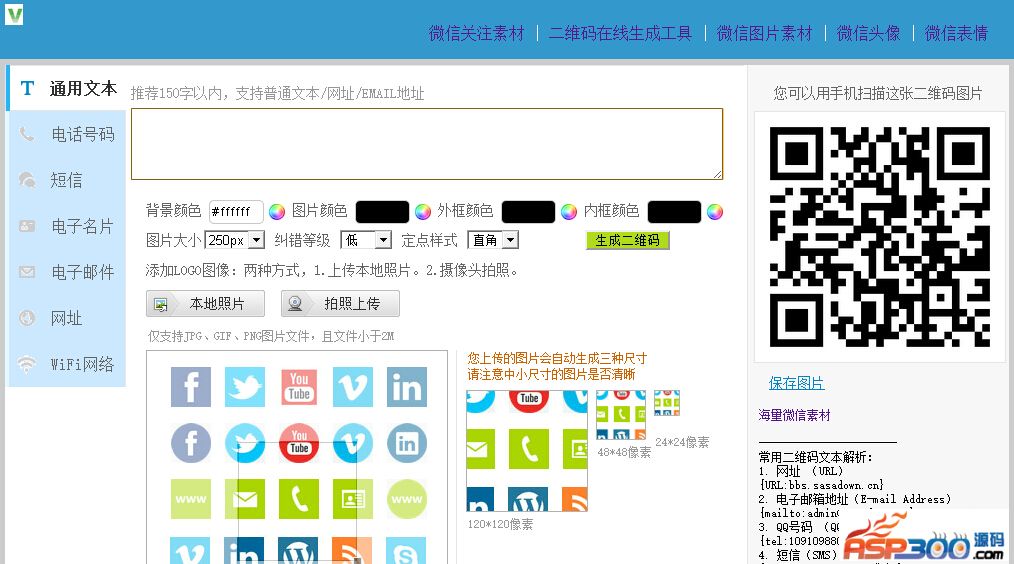The image size is (1014, 564).
Task: Click the black 内框颜色 swatch
Action: pos(674,212)
